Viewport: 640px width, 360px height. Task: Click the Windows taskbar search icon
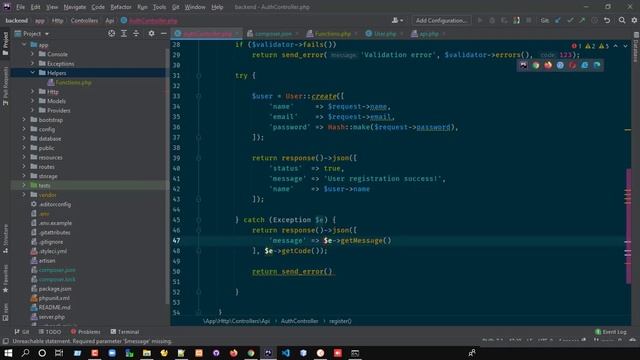(x=25, y=353)
